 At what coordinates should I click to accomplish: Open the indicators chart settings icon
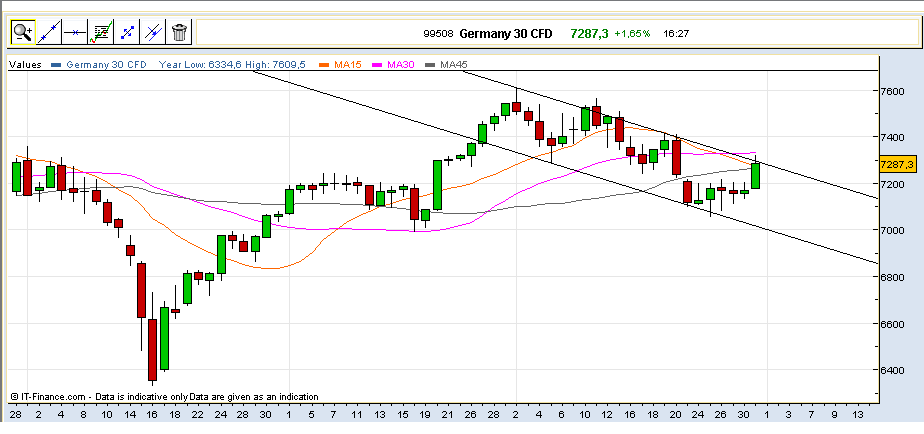(x=101, y=32)
